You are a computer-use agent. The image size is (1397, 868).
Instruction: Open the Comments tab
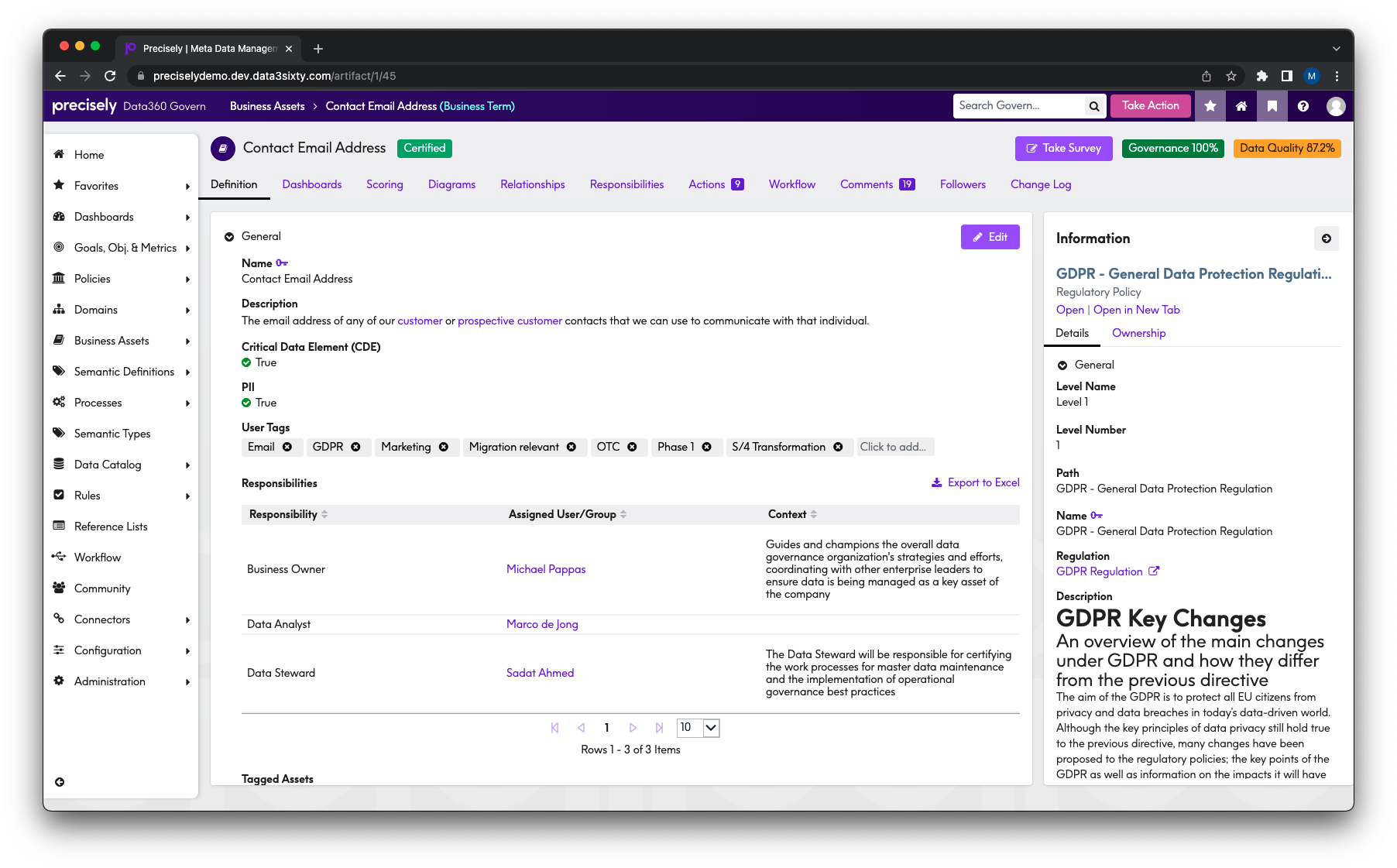click(x=877, y=184)
